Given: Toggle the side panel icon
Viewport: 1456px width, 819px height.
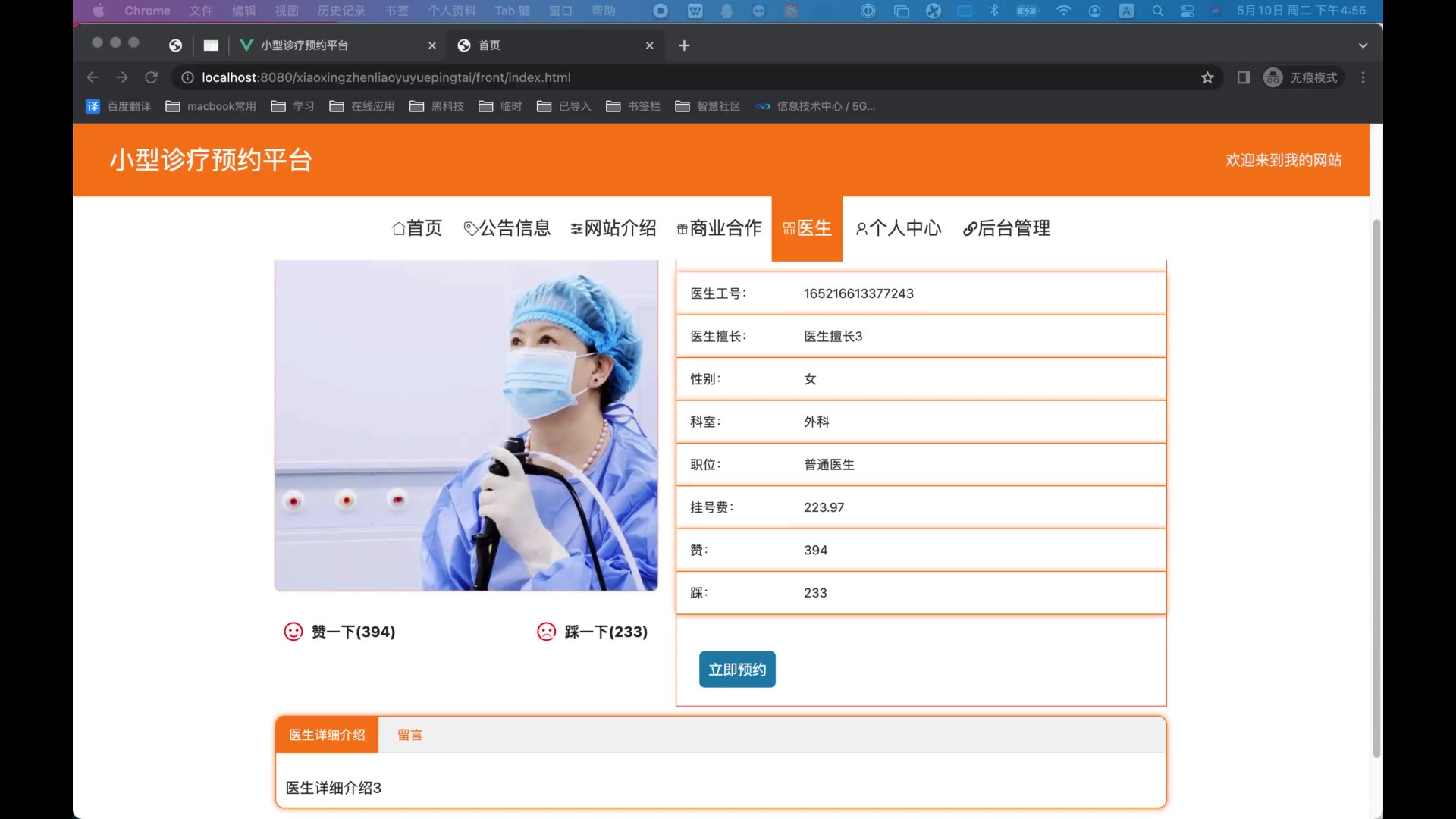Looking at the screenshot, I should tap(1244, 77).
